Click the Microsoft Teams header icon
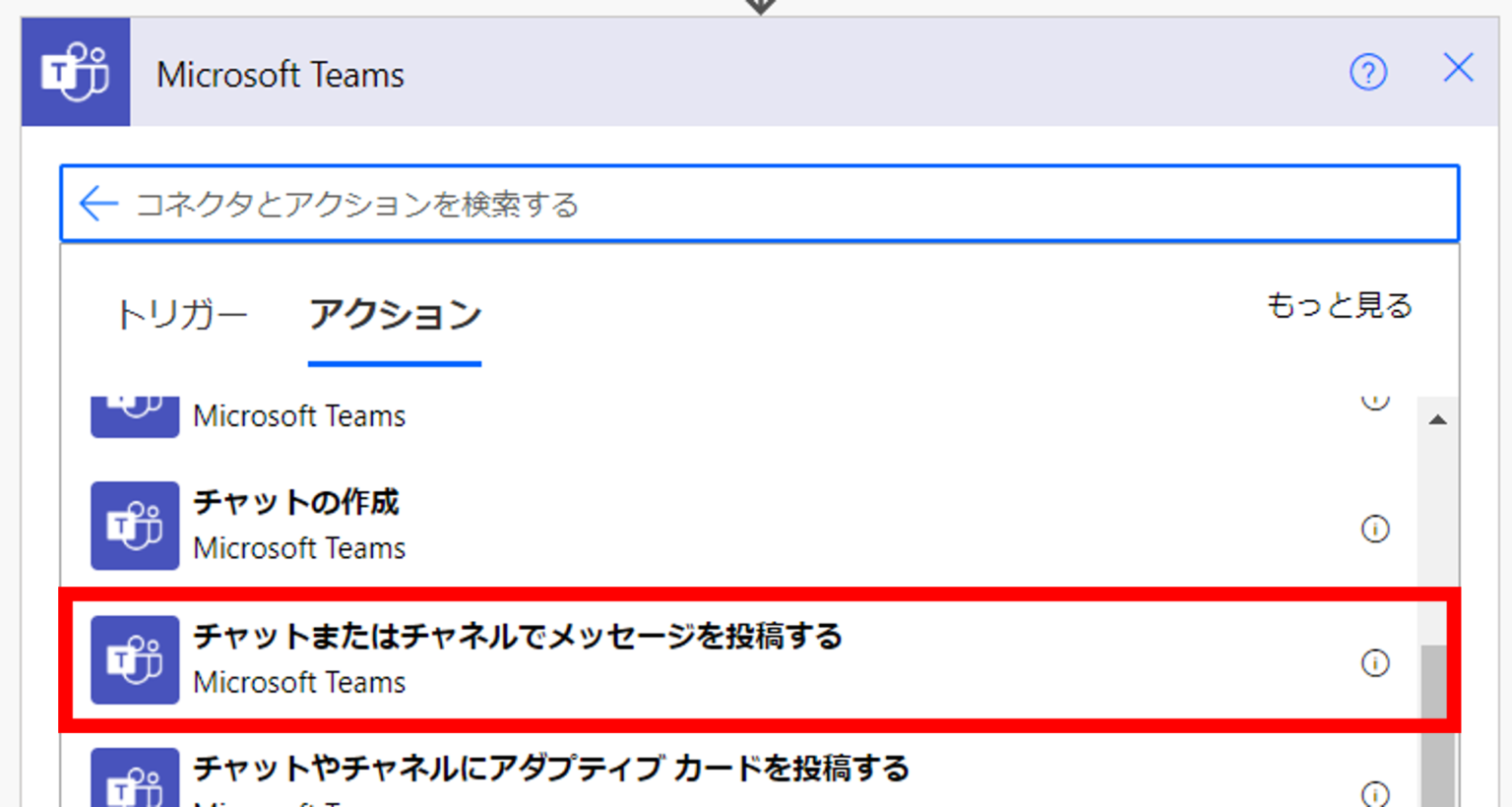The width and height of the screenshot is (1512, 807). (75, 72)
